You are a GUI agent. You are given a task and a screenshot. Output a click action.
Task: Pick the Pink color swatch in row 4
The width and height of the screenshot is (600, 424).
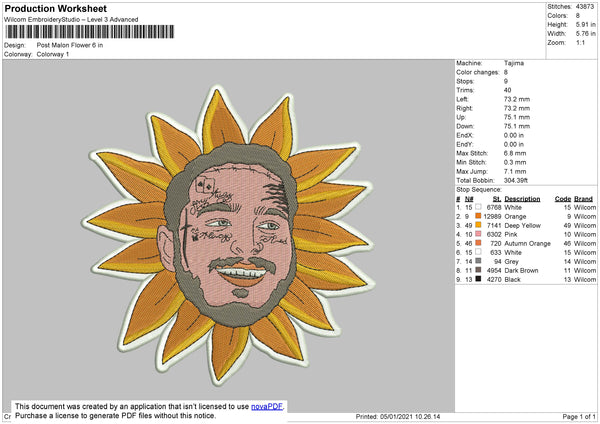pos(478,234)
